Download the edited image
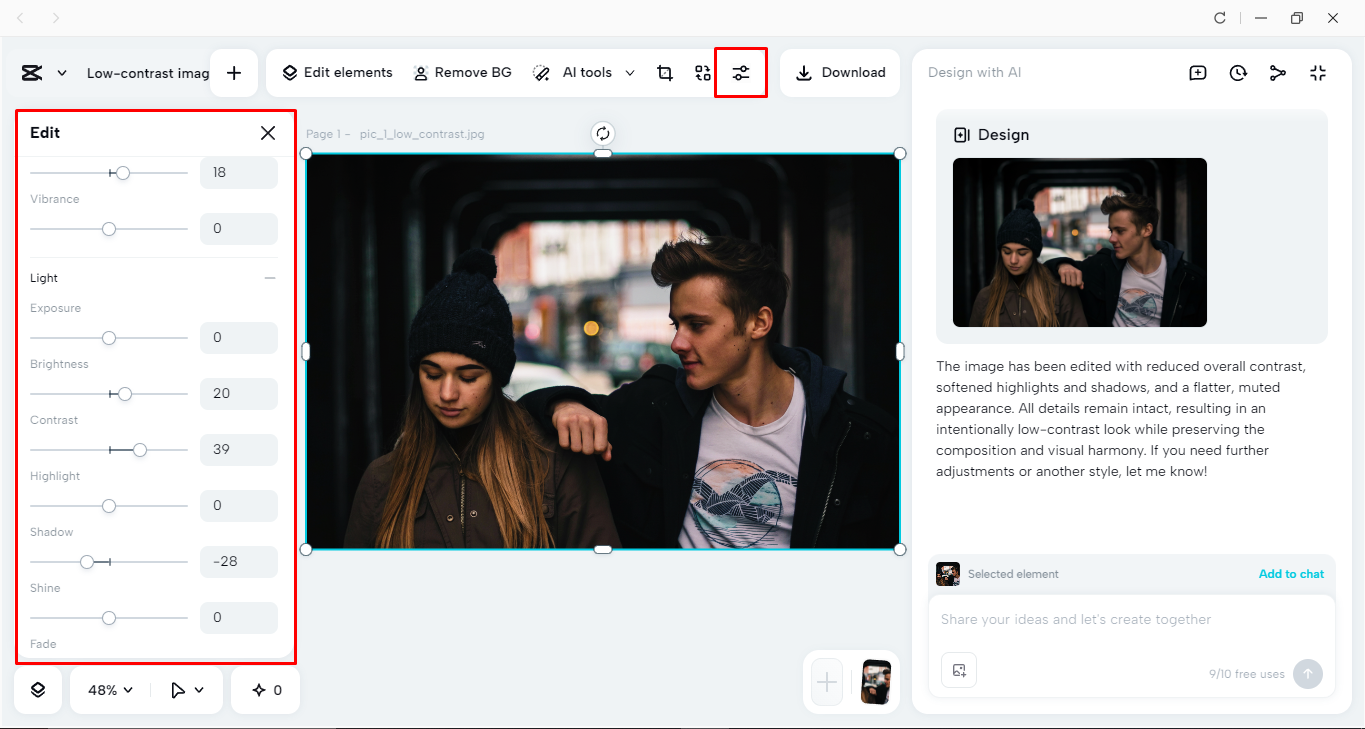The width and height of the screenshot is (1365, 729). [x=840, y=73]
